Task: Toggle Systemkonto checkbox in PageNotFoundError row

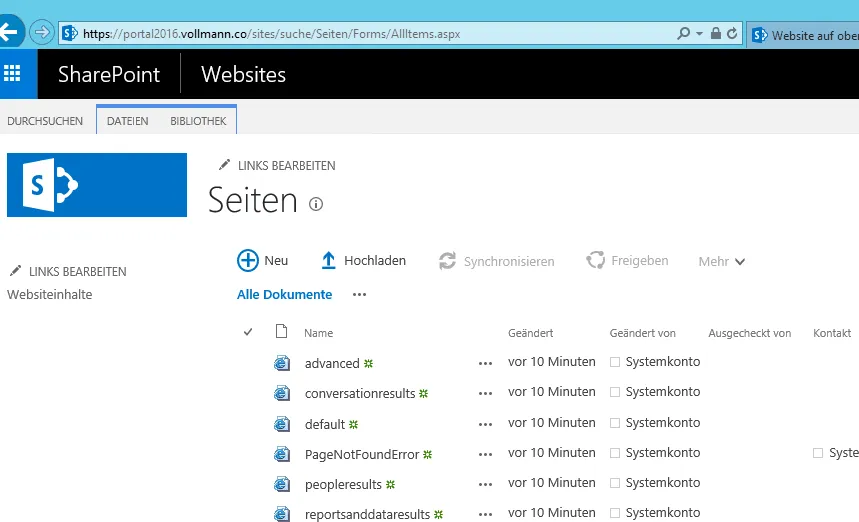Action: click(x=615, y=453)
